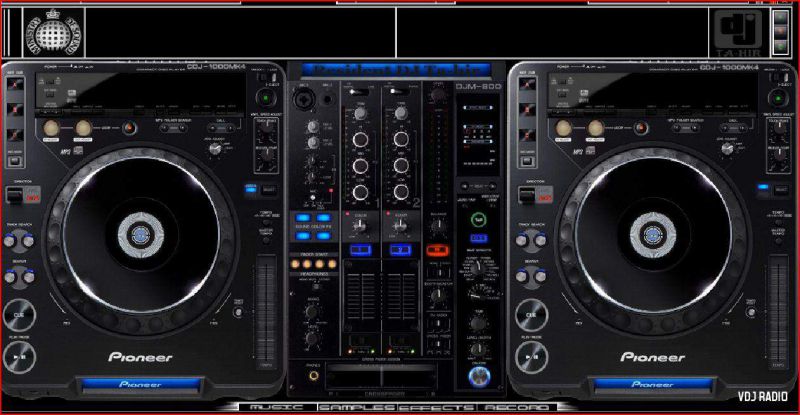Image resolution: width=800 pixels, height=415 pixels.
Task: Toggle the orange master cue button
Action: point(437,250)
